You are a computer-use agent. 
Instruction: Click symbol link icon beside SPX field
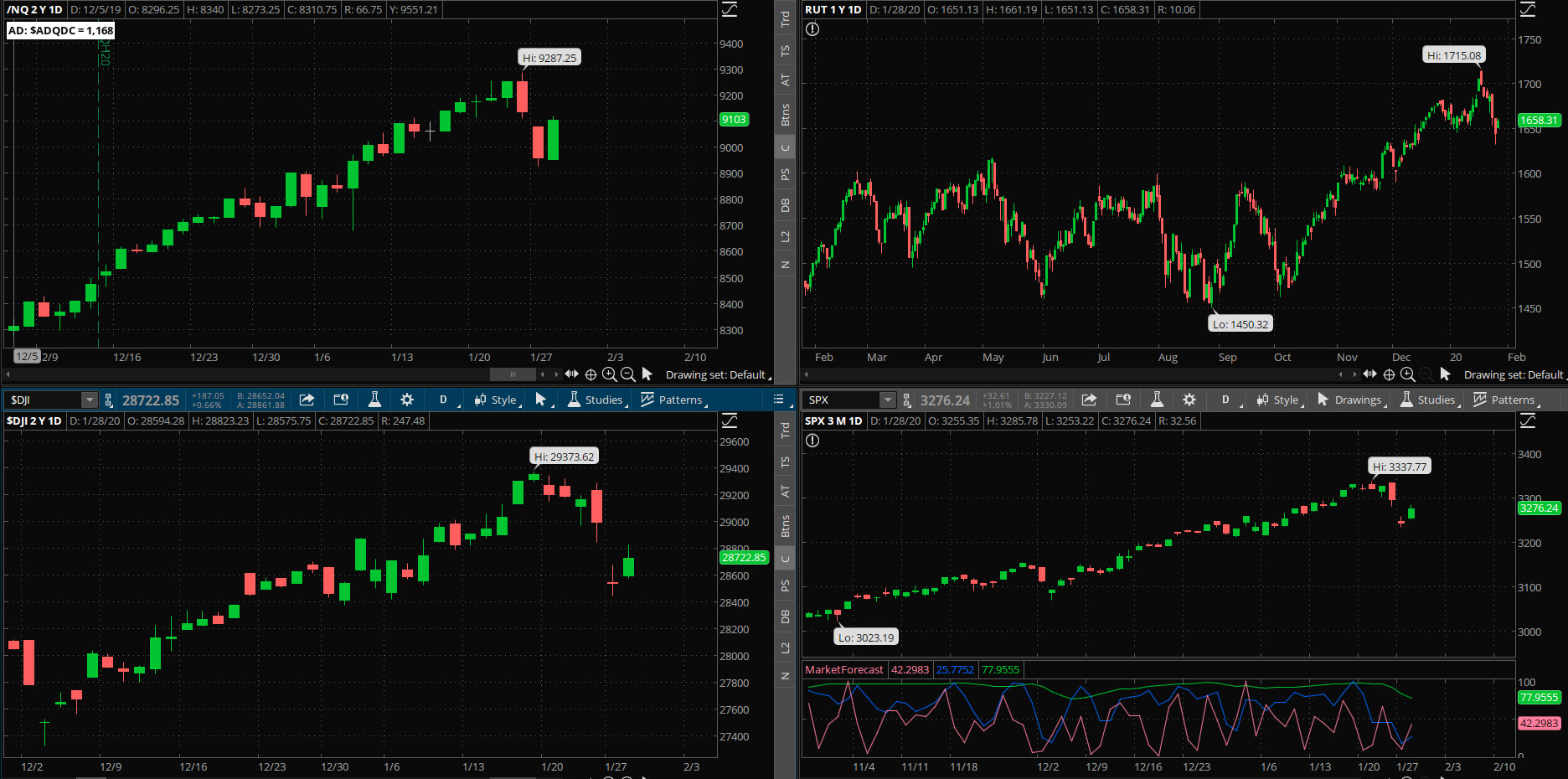[x=907, y=400]
